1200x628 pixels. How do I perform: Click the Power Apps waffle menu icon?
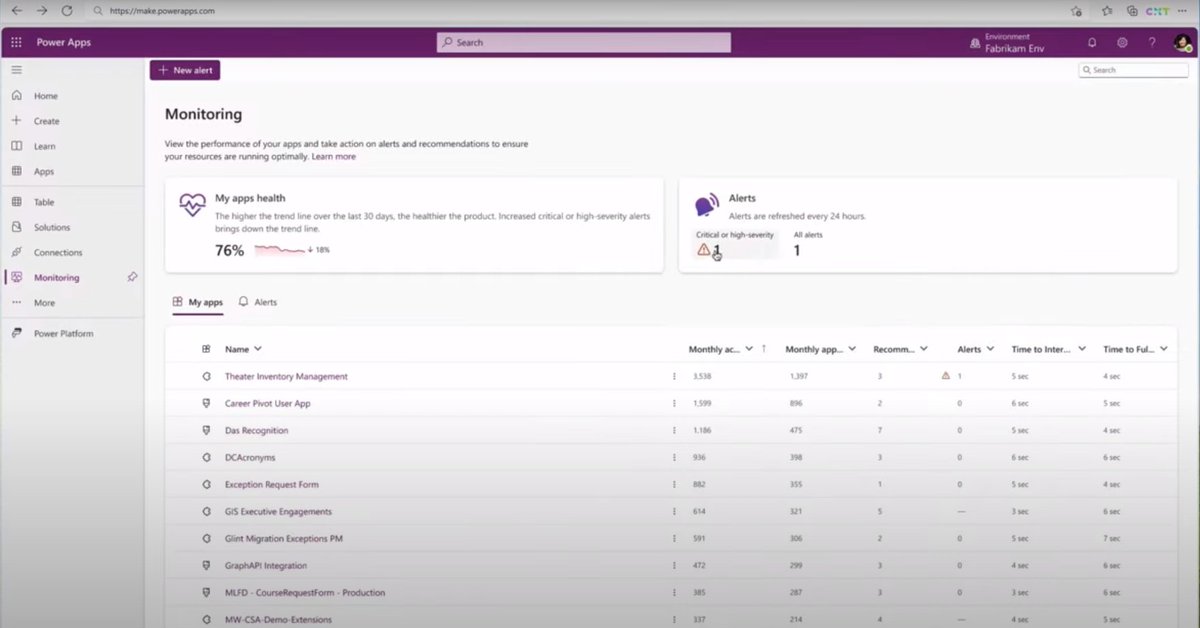click(x=16, y=42)
